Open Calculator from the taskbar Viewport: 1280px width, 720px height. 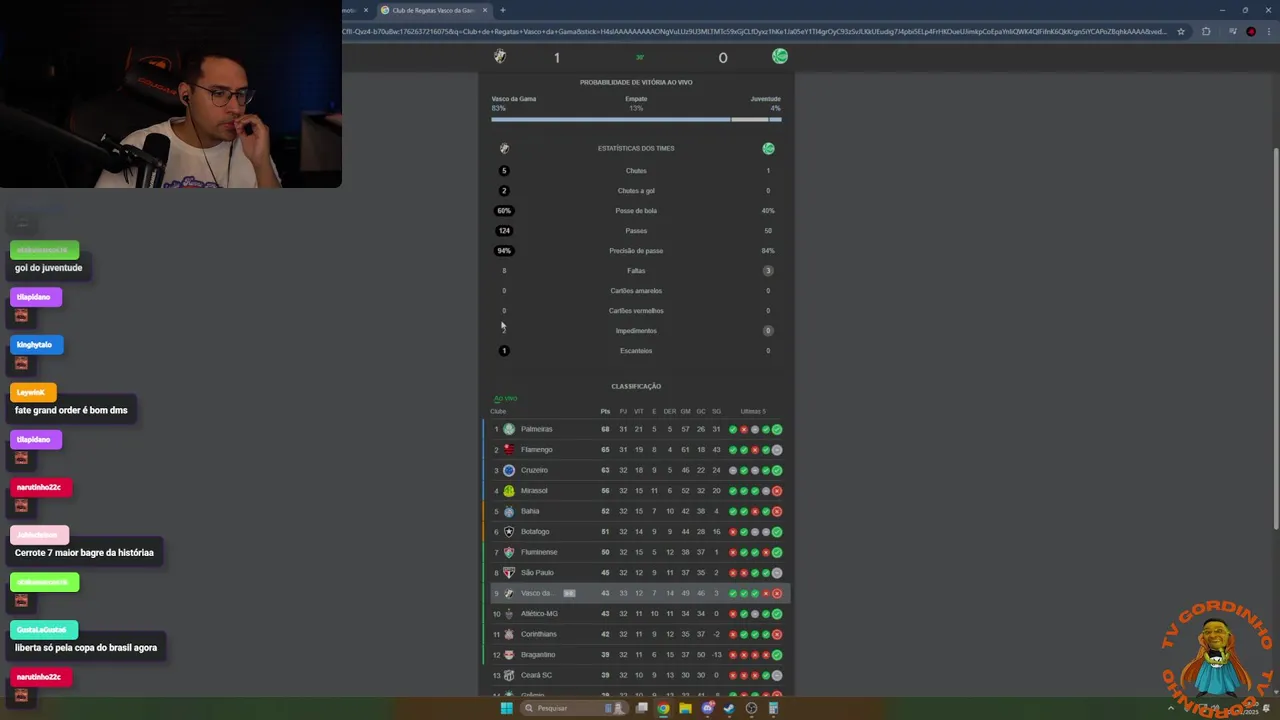point(773,708)
